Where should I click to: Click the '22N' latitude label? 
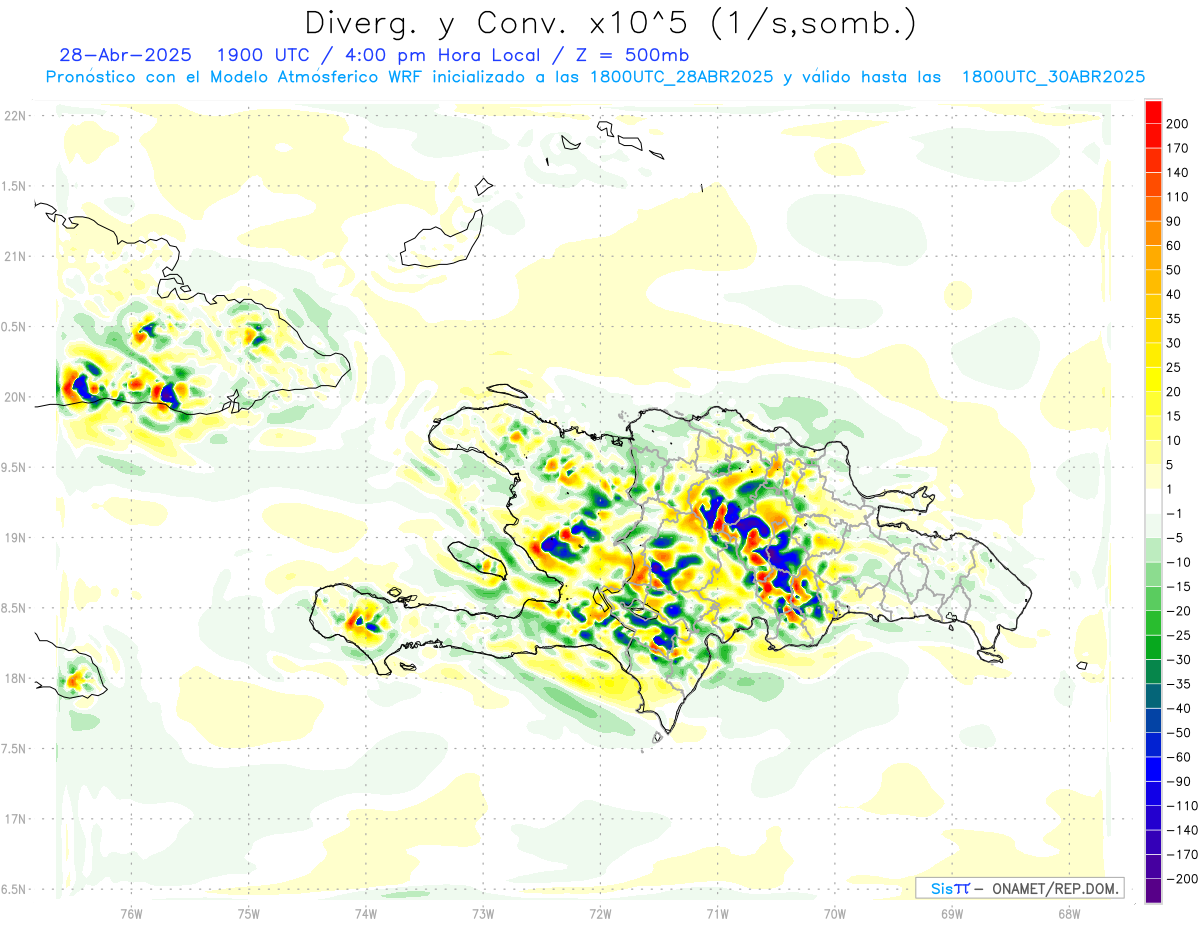pos(15,115)
